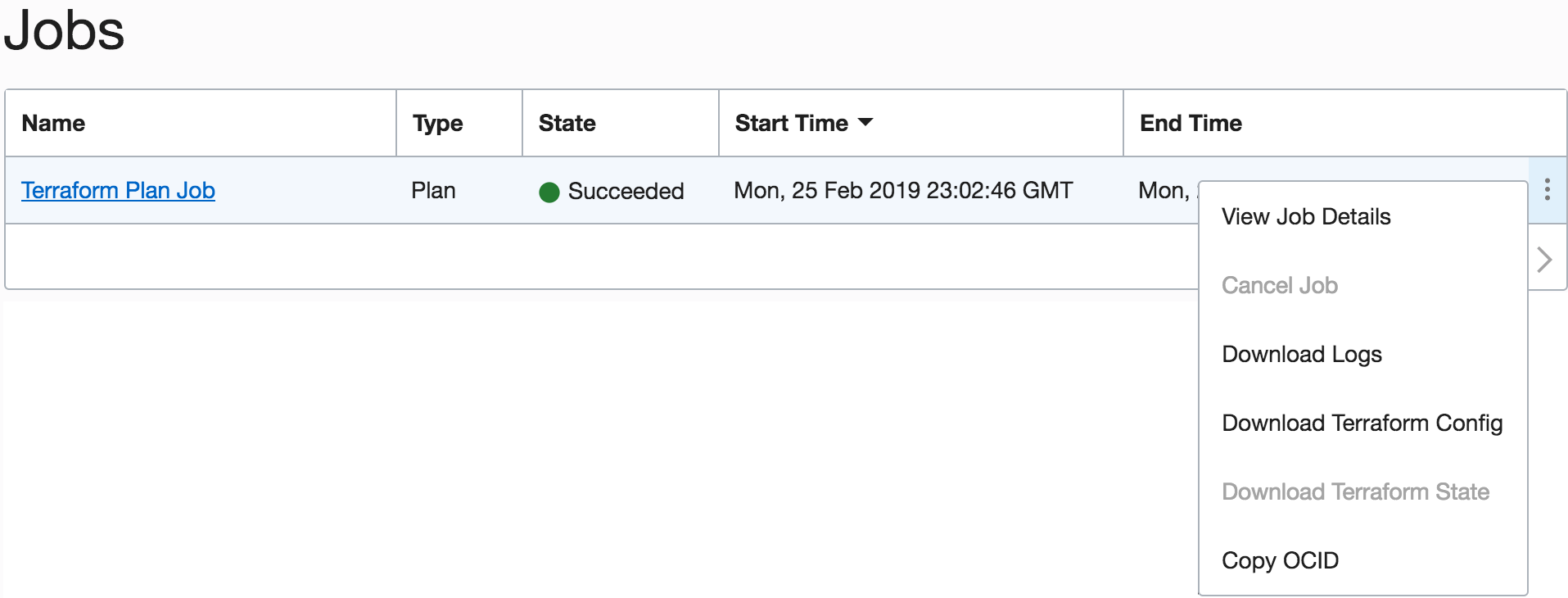Click Download Logs menu entry

point(1301,355)
